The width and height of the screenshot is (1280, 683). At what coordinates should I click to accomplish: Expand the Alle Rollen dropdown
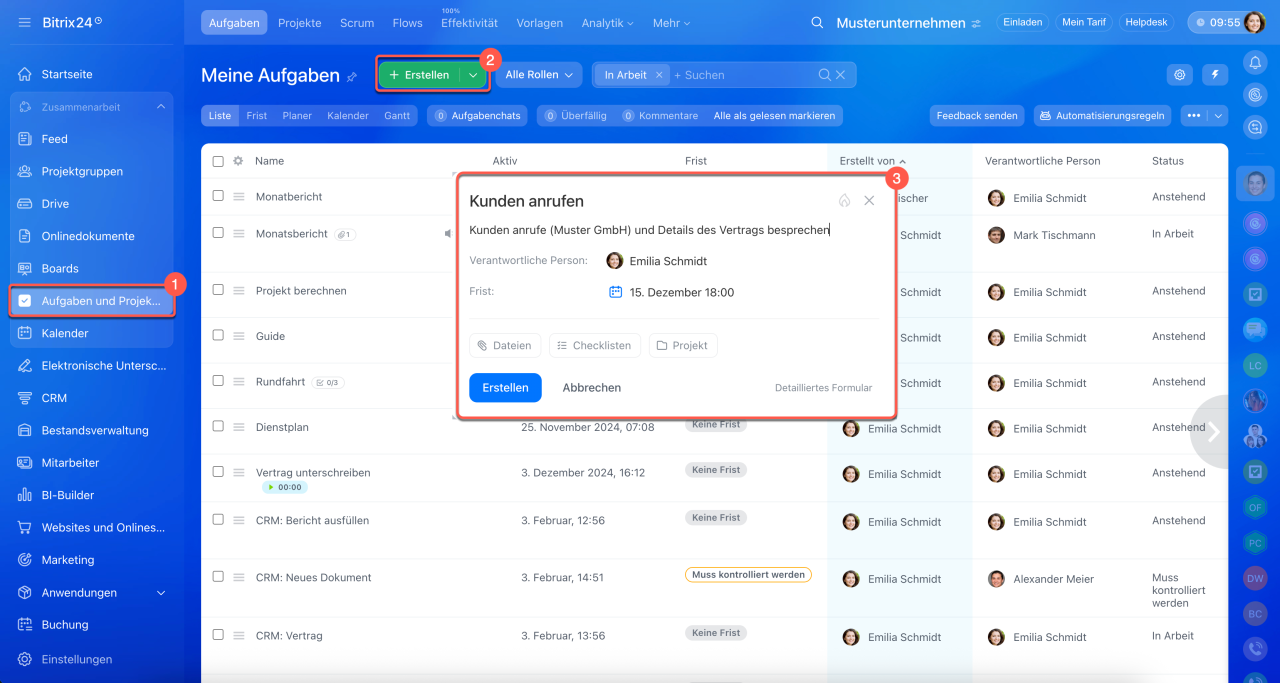tap(540, 75)
